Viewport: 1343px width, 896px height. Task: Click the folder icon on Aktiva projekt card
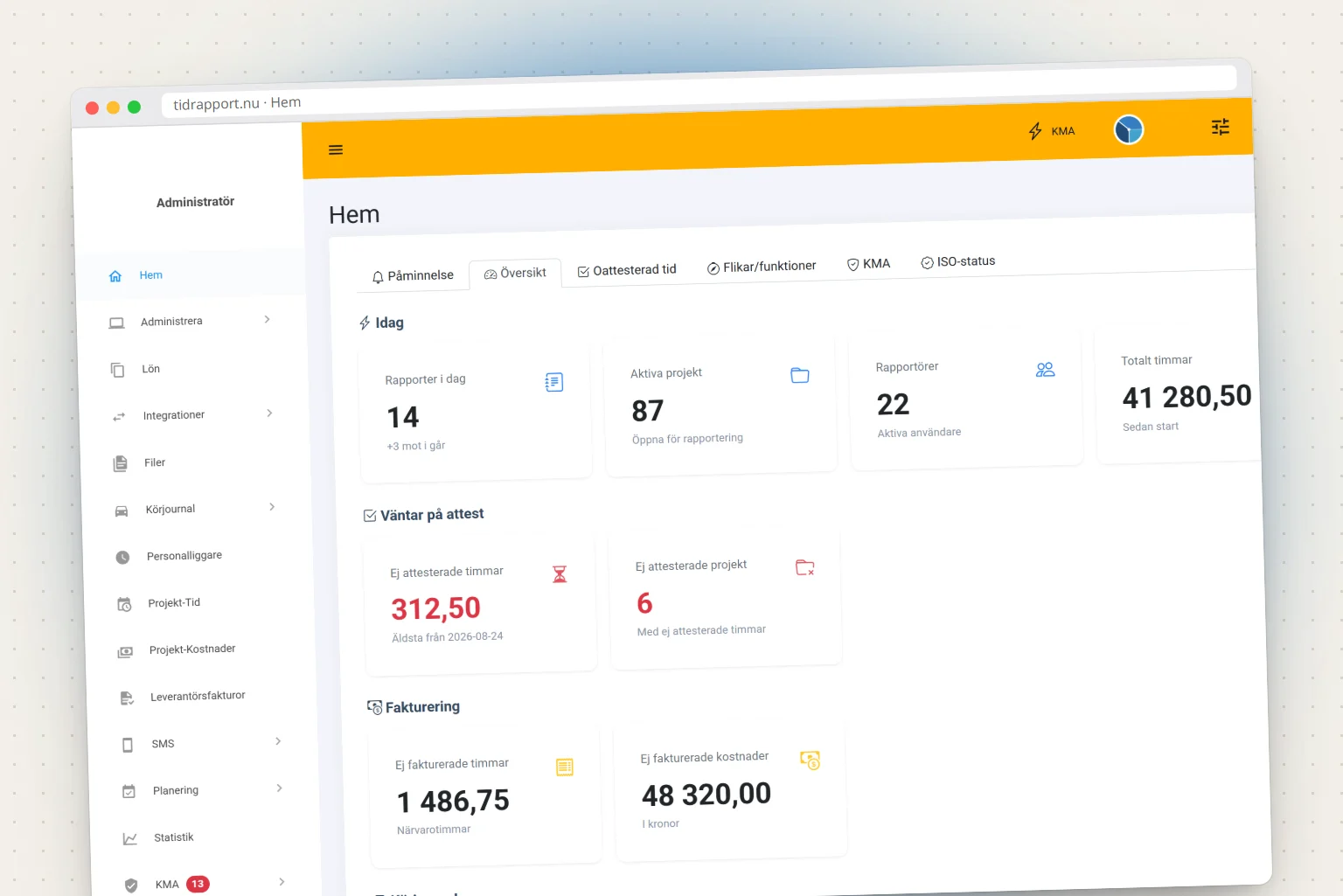click(x=800, y=375)
